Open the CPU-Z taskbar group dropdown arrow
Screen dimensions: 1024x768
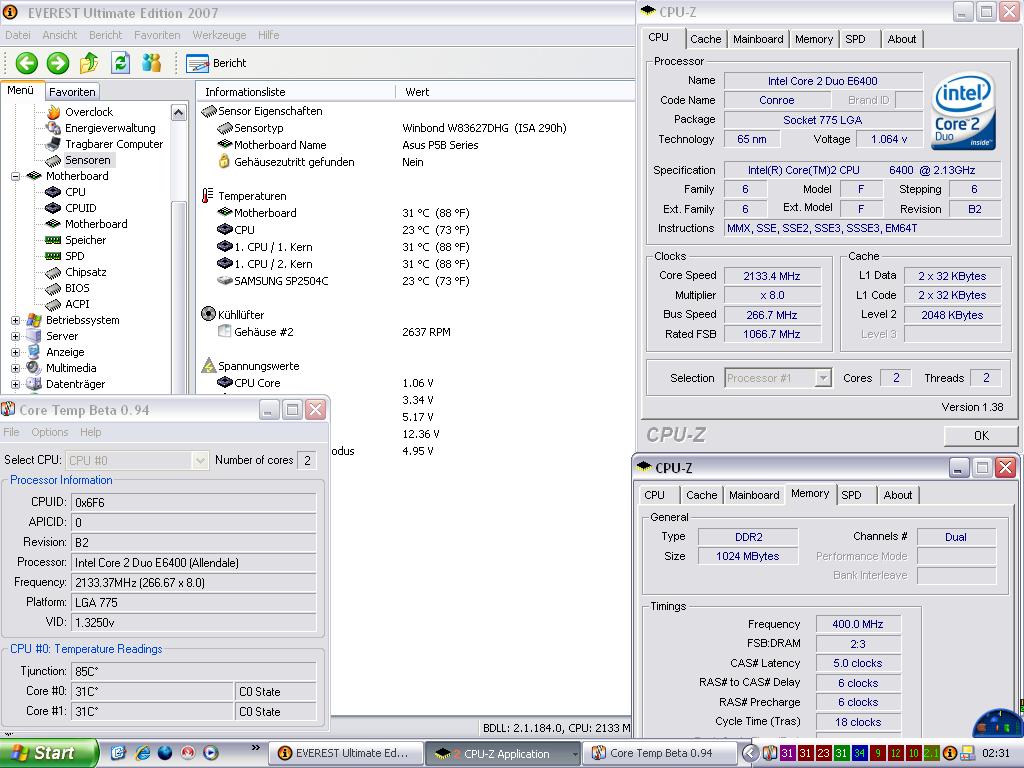[x=575, y=754]
